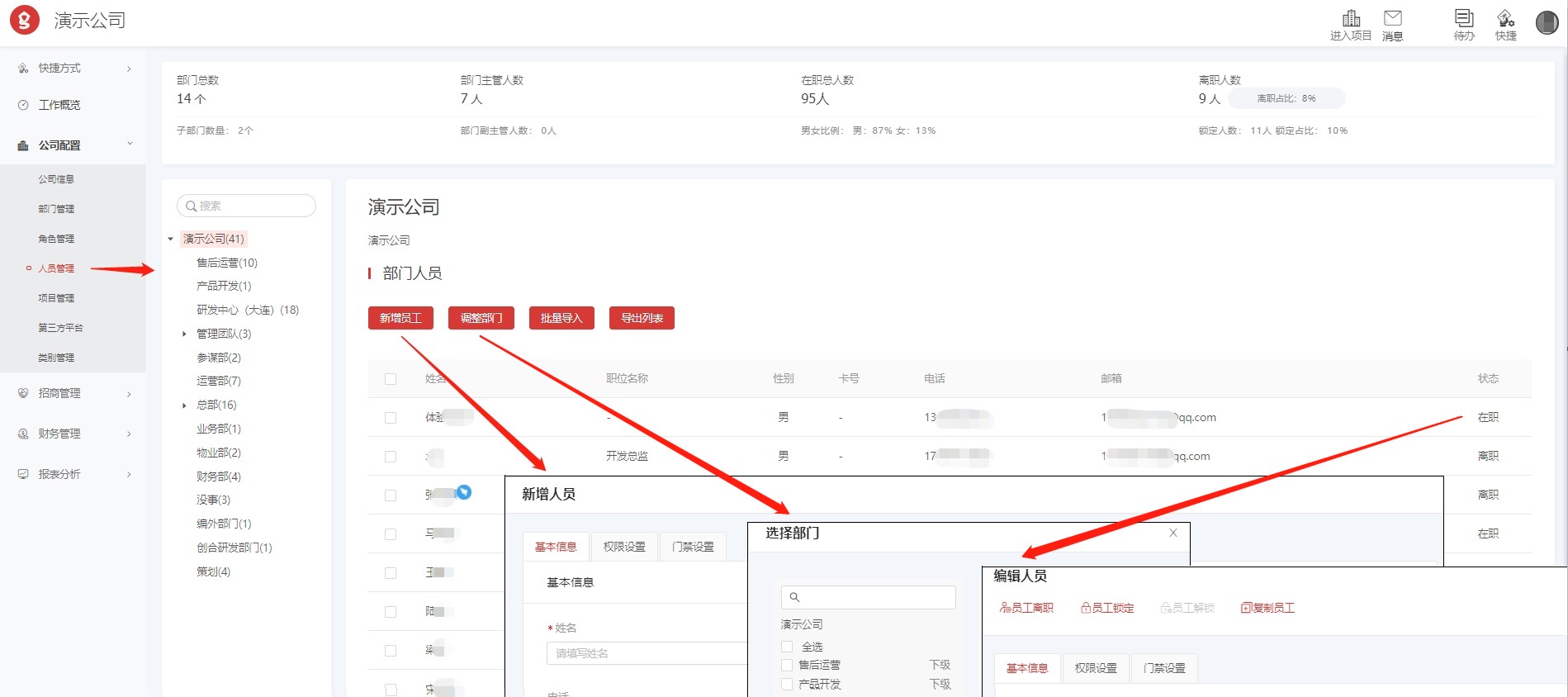Open the 消息 envelope icon
1568x697 pixels.
(1393, 19)
